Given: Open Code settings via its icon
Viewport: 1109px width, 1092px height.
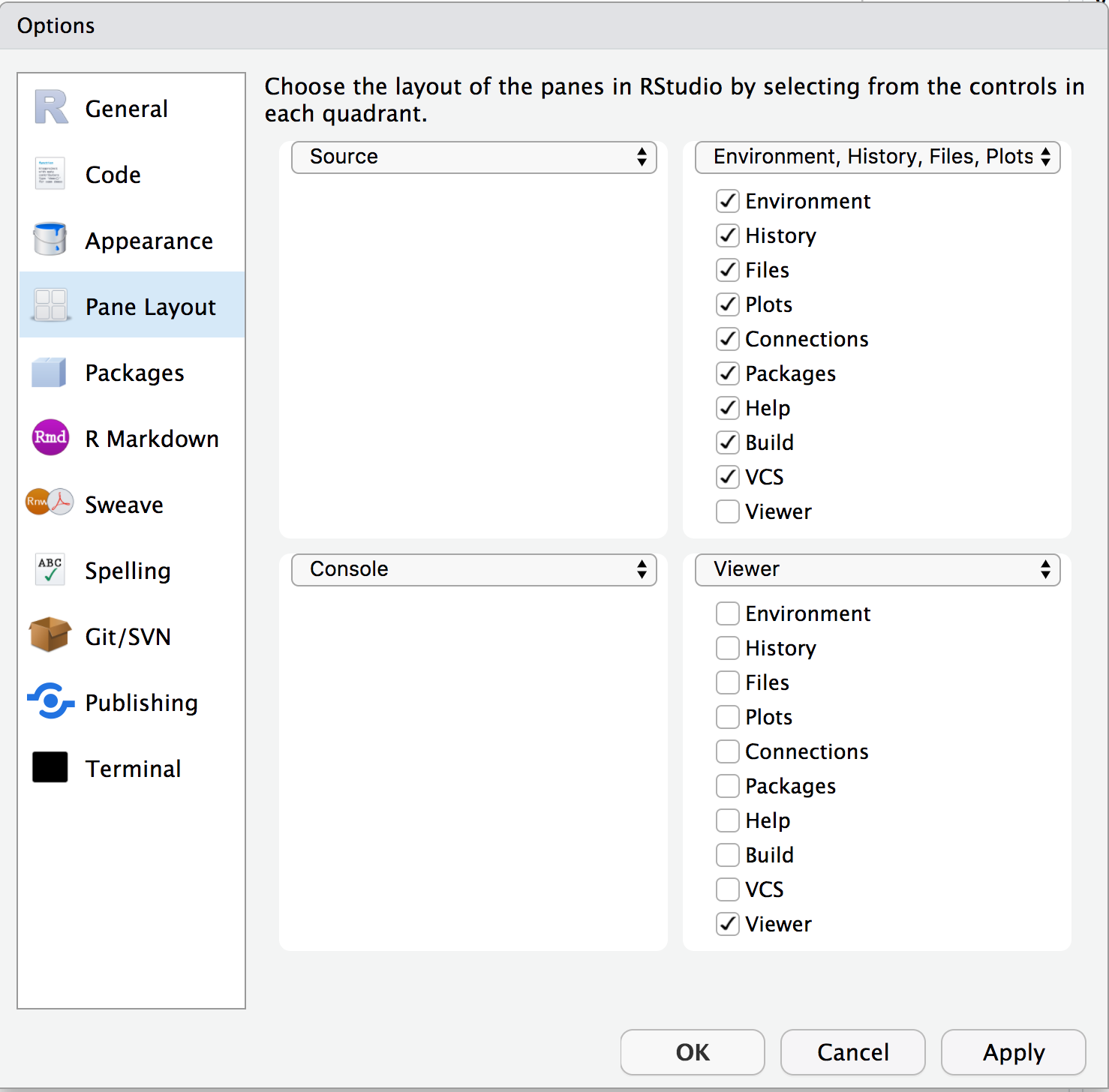Looking at the screenshot, I should pos(50,174).
